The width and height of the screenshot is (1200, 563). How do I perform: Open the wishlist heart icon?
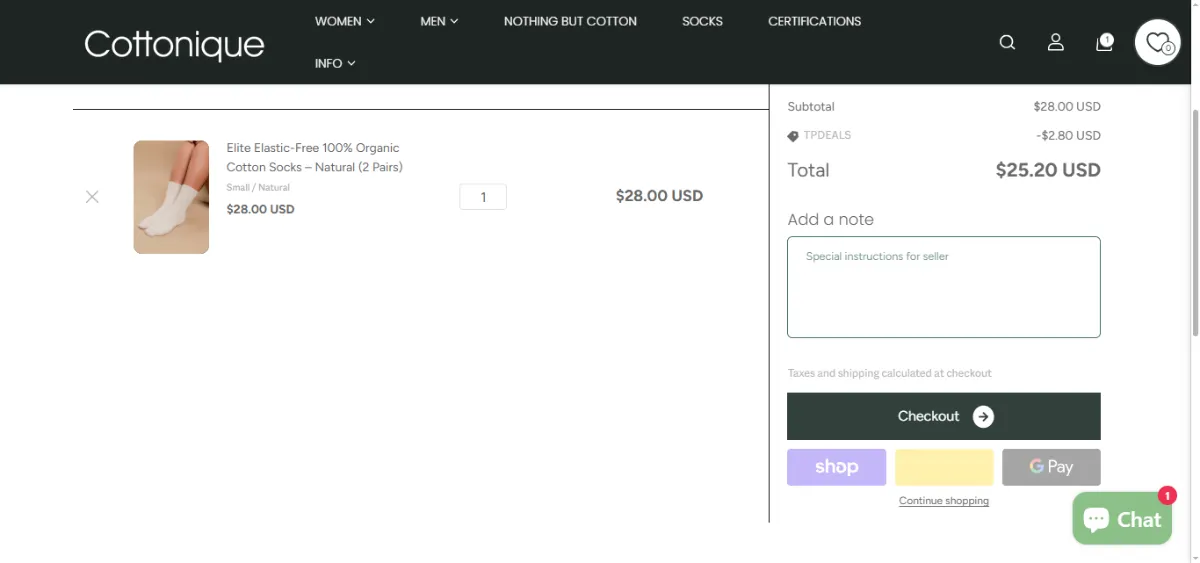[x=1158, y=42]
